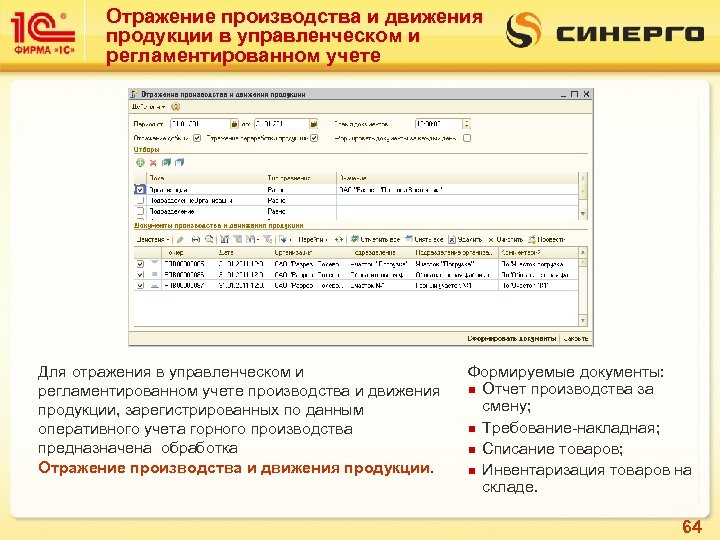
Task: Click the filter list scrollbar's down arrow
Action: 583,214
